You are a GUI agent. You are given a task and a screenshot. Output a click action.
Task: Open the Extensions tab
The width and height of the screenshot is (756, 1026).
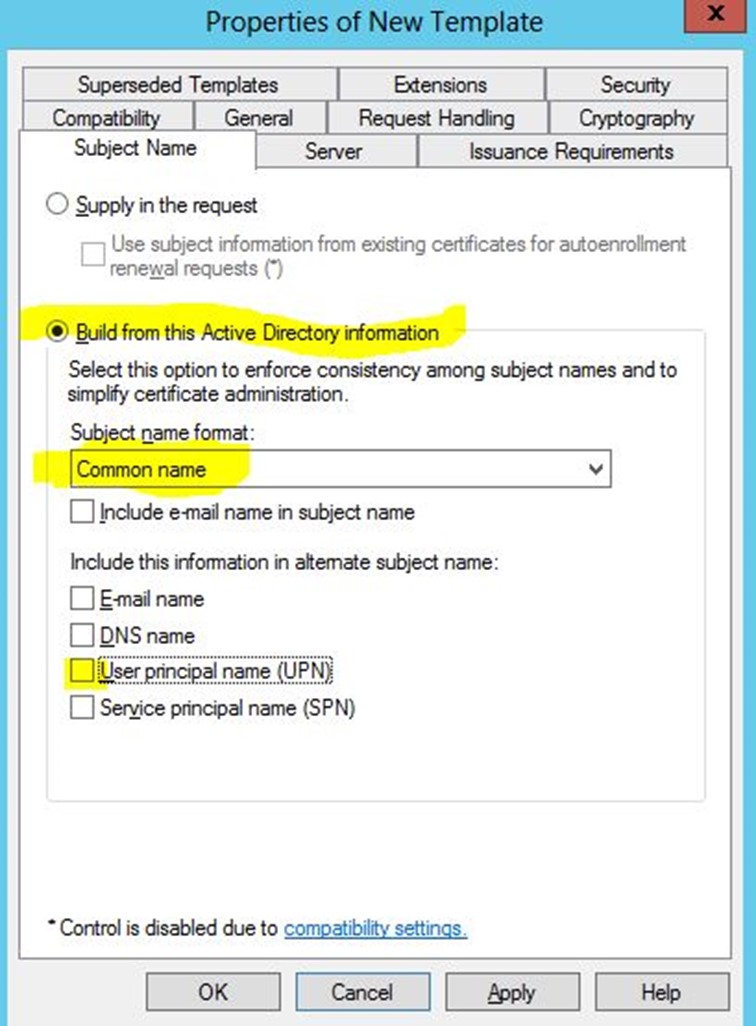pyautogui.click(x=441, y=84)
